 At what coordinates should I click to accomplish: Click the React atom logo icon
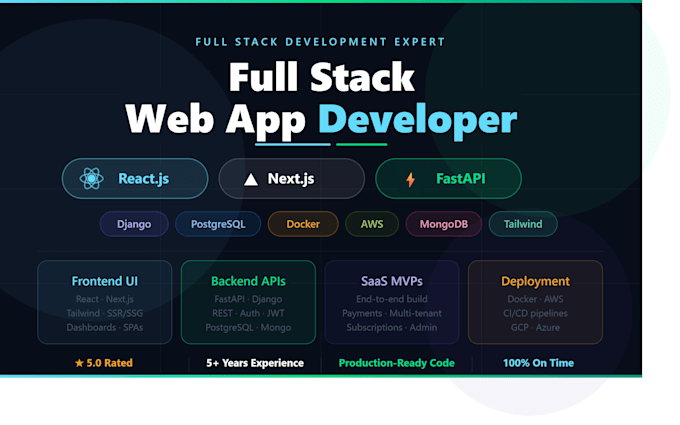[x=92, y=178]
